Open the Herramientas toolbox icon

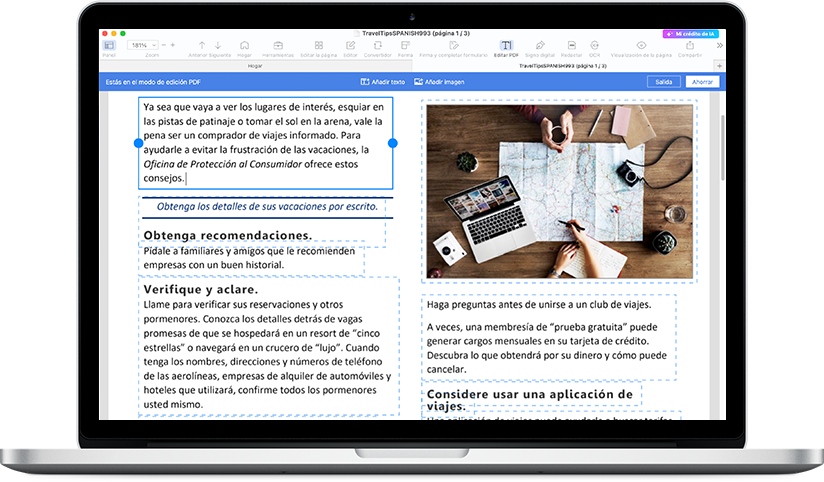pos(278,46)
